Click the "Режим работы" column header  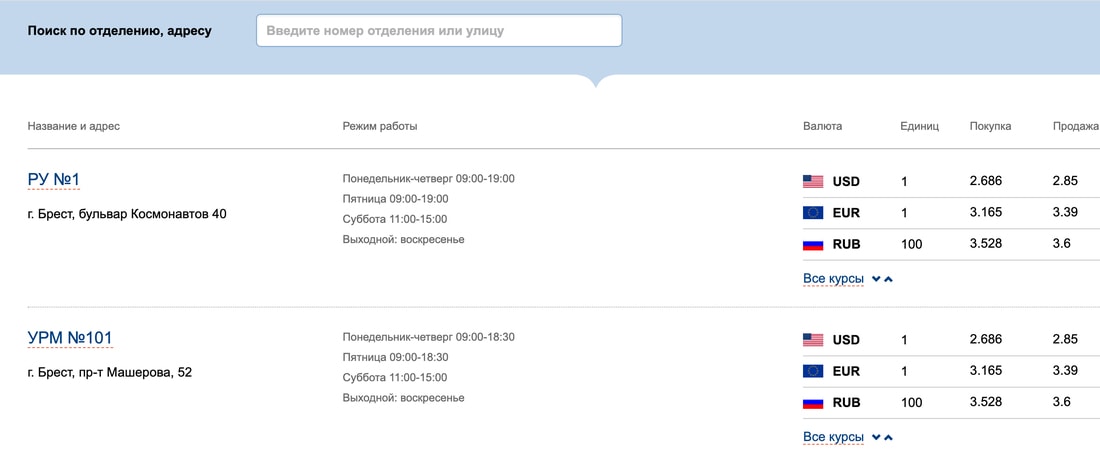[x=380, y=126]
